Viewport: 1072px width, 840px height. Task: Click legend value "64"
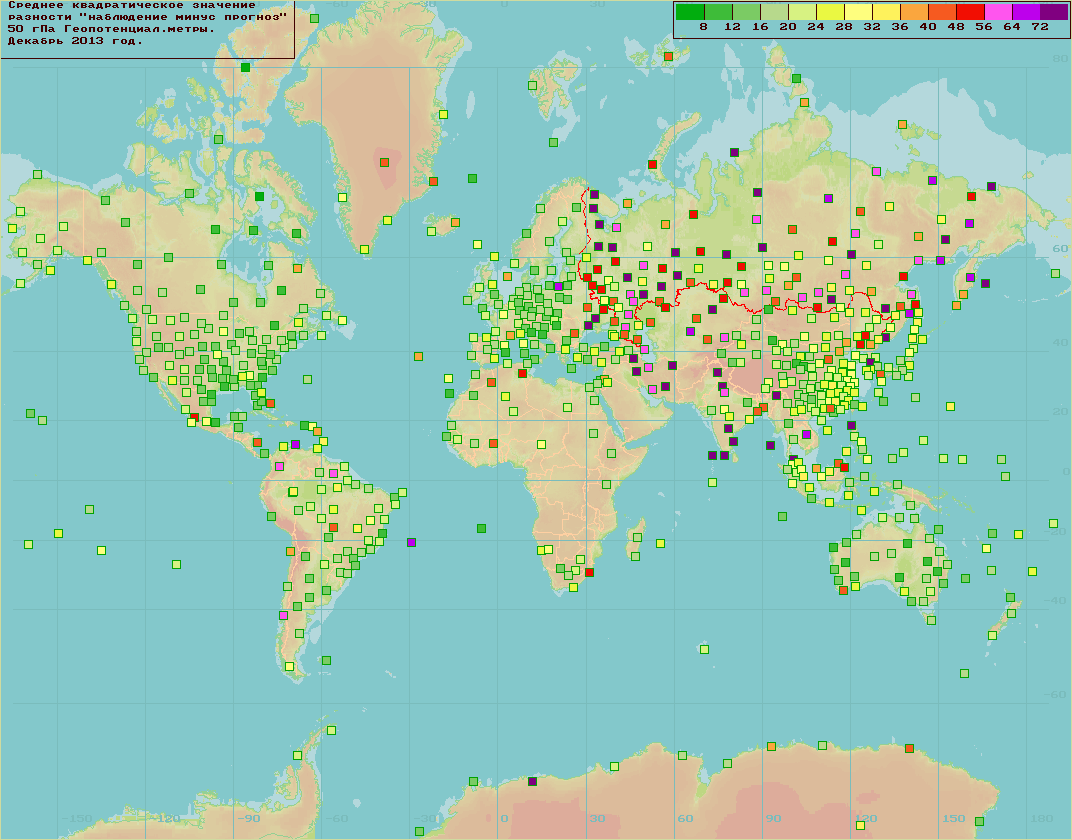click(x=1012, y=27)
